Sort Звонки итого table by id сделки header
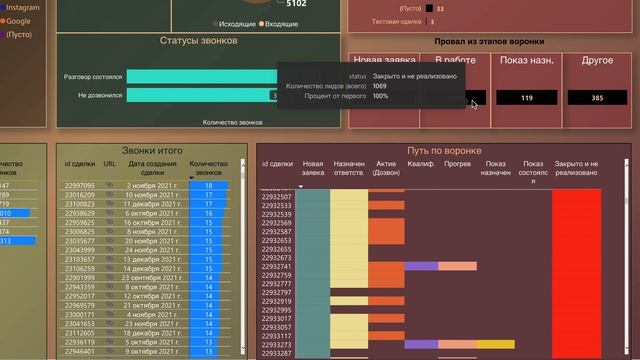This screenshot has width=640, height=360. point(80,164)
